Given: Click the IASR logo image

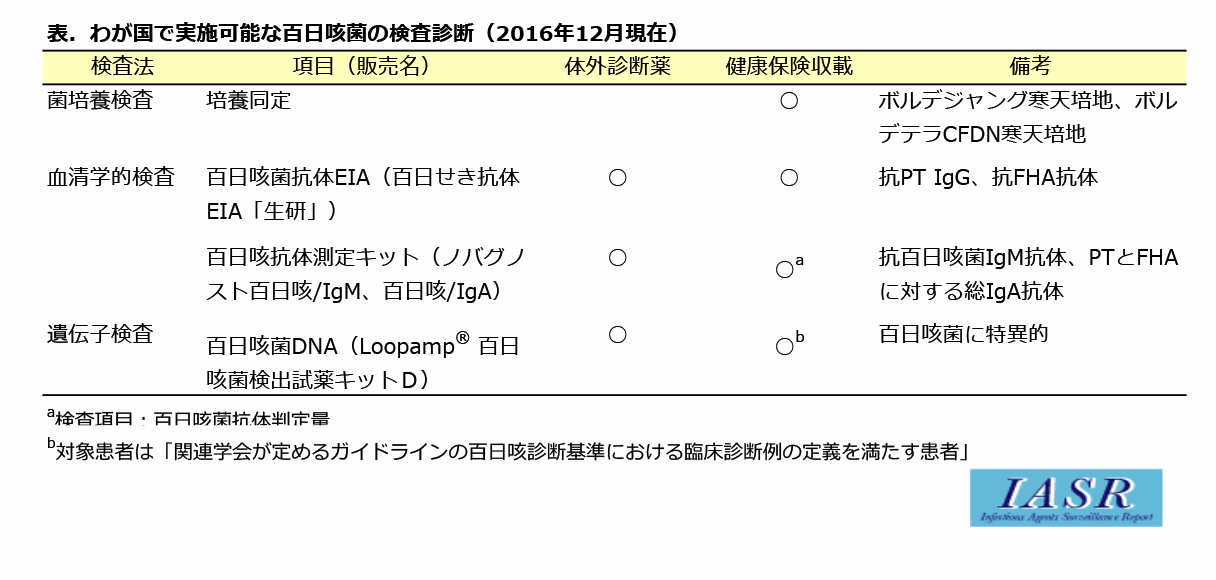Looking at the screenshot, I should coord(1065,498).
